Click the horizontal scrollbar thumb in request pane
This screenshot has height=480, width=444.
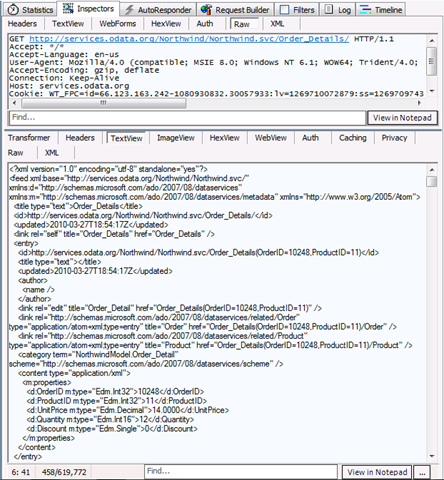(x=104, y=103)
